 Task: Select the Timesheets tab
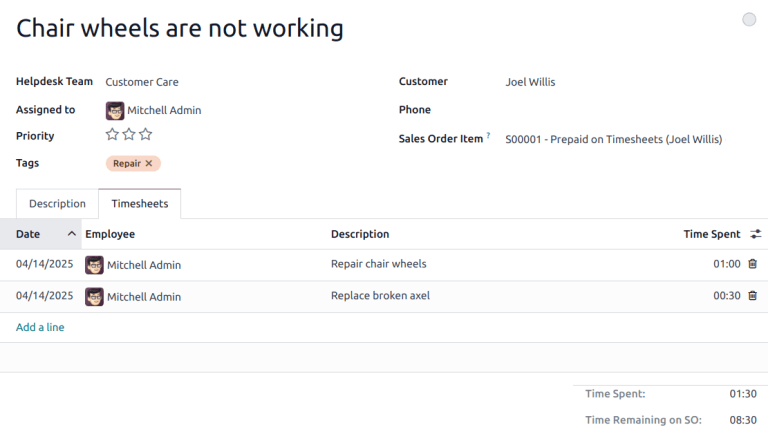[140, 204]
